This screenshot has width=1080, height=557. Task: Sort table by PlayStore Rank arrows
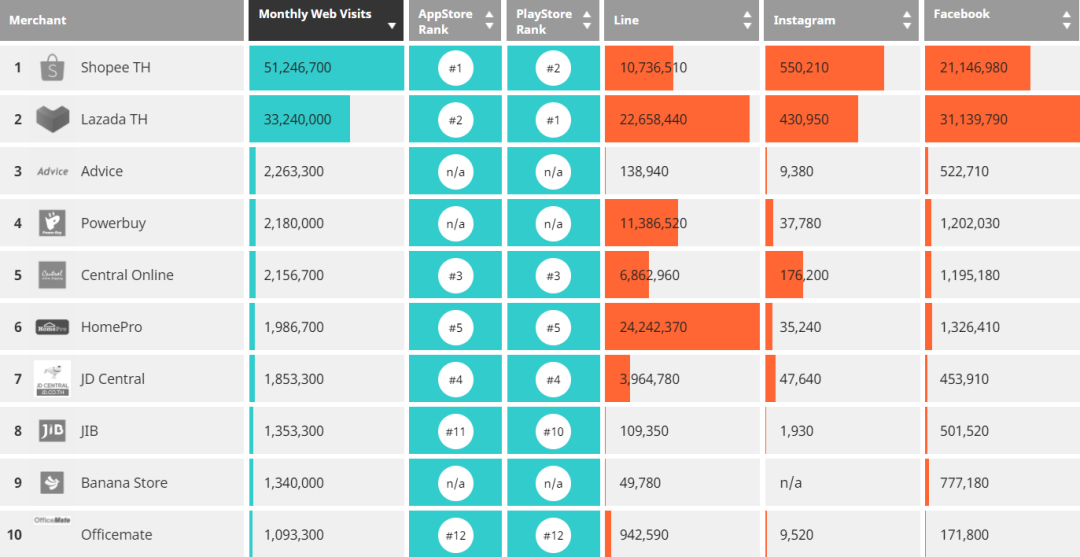[x=588, y=20]
